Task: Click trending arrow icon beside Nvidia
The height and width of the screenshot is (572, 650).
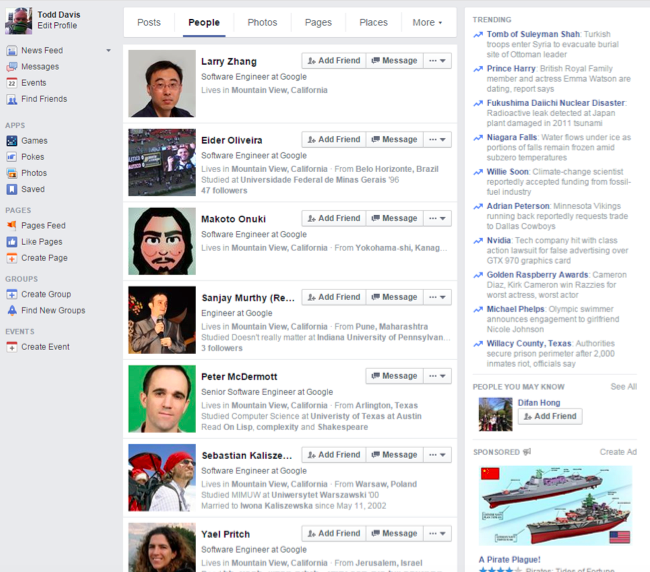Action: 478,240
